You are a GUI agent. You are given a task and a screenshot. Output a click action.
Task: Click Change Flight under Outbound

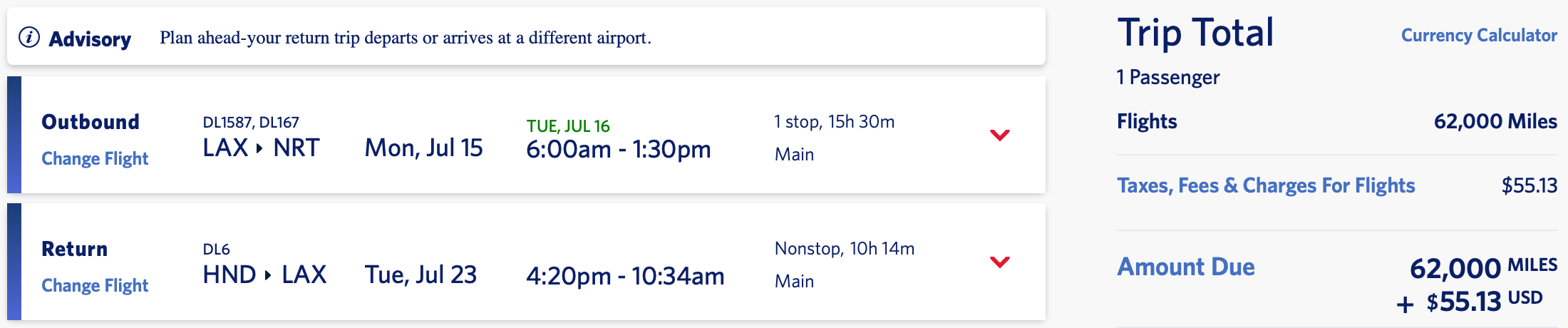95,158
